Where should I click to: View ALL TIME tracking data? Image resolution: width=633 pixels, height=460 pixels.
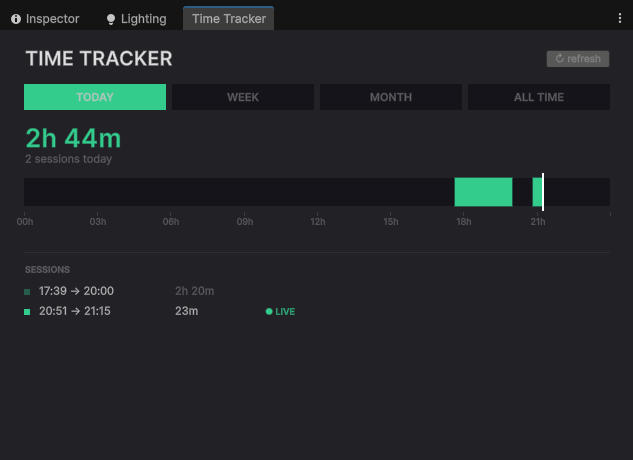coord(539,97)
